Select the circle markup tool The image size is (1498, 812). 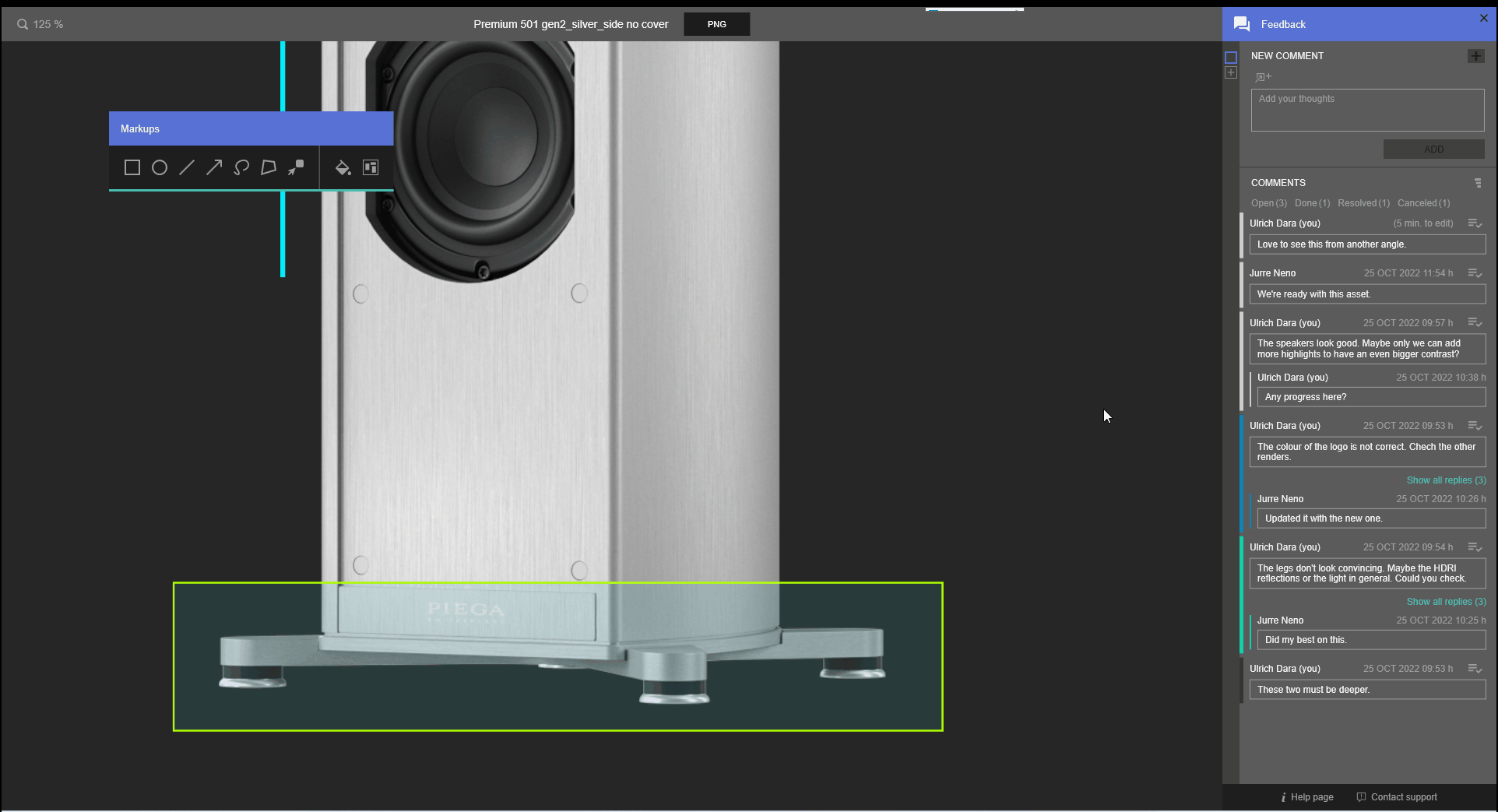160,167
